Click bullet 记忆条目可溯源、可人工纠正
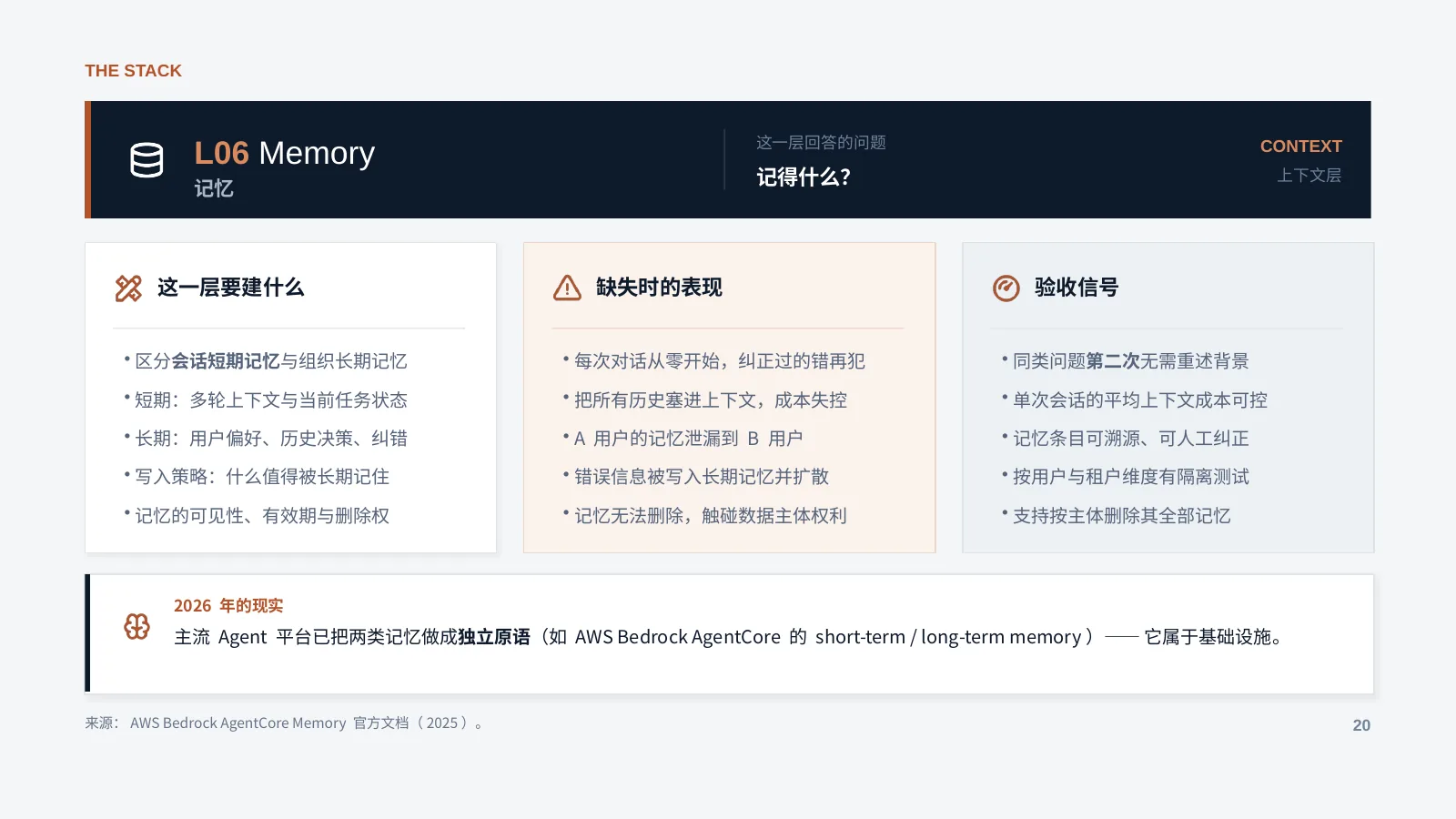 tap(1125, 439)
